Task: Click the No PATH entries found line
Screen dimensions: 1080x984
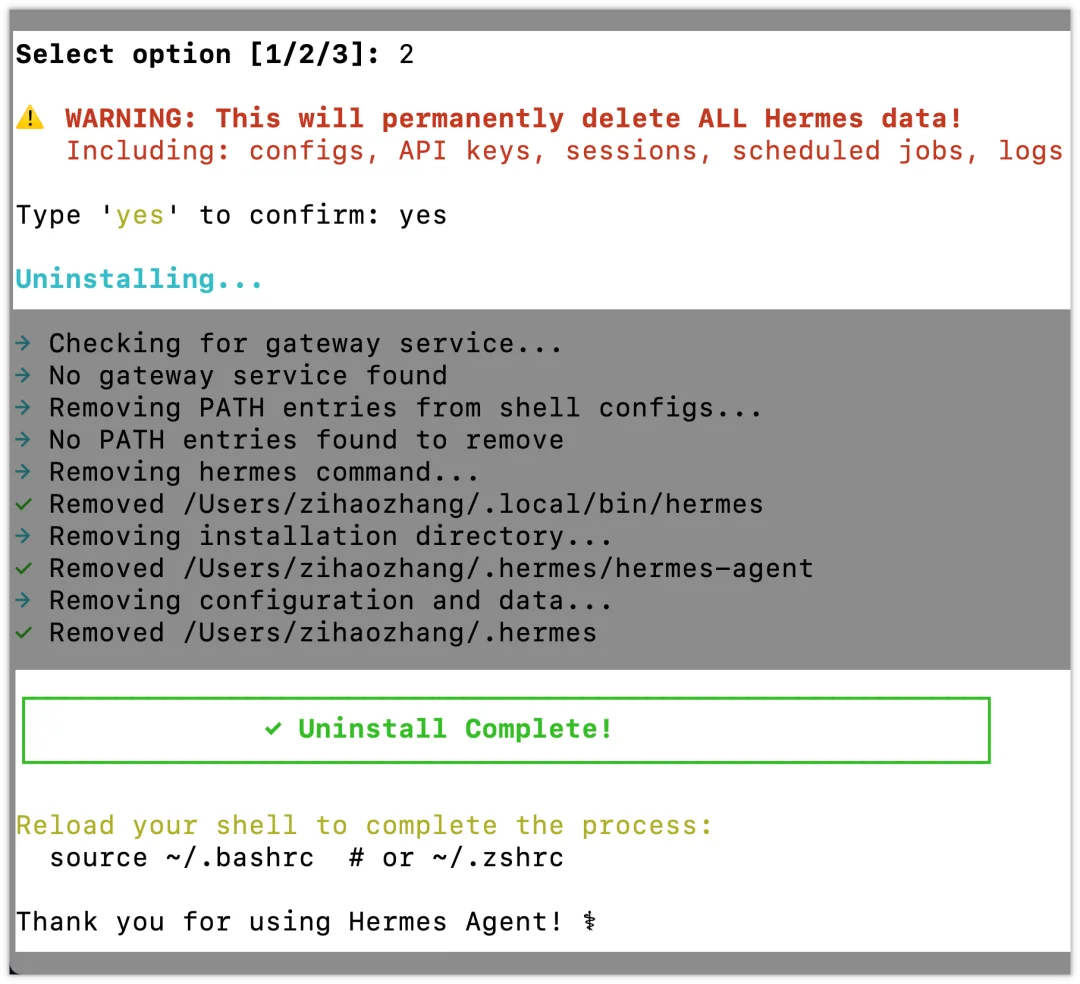Action: click(306, 440)
